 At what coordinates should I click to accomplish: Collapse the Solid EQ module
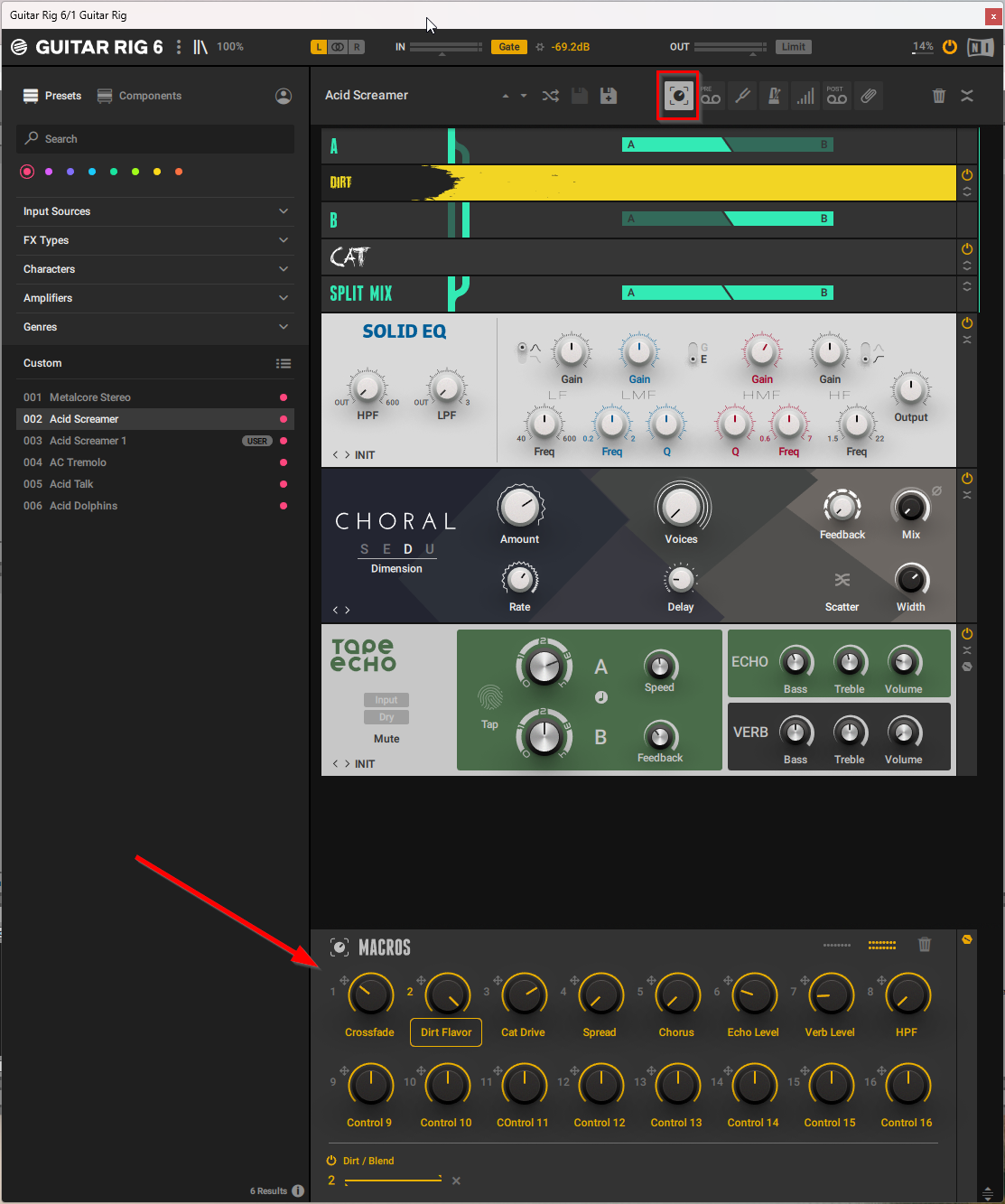(967, 340)
